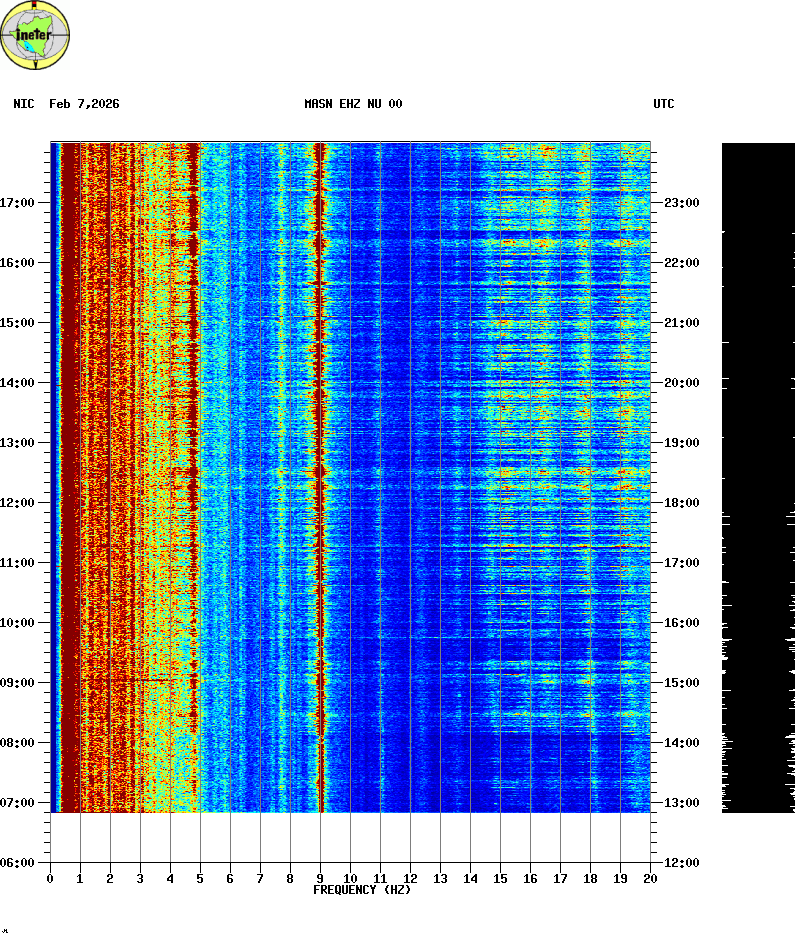Image resolution: width=802 pixels, height=942 pixels.
Task: Click the 5 Hz frequency axis tick label
Action: 200,879
